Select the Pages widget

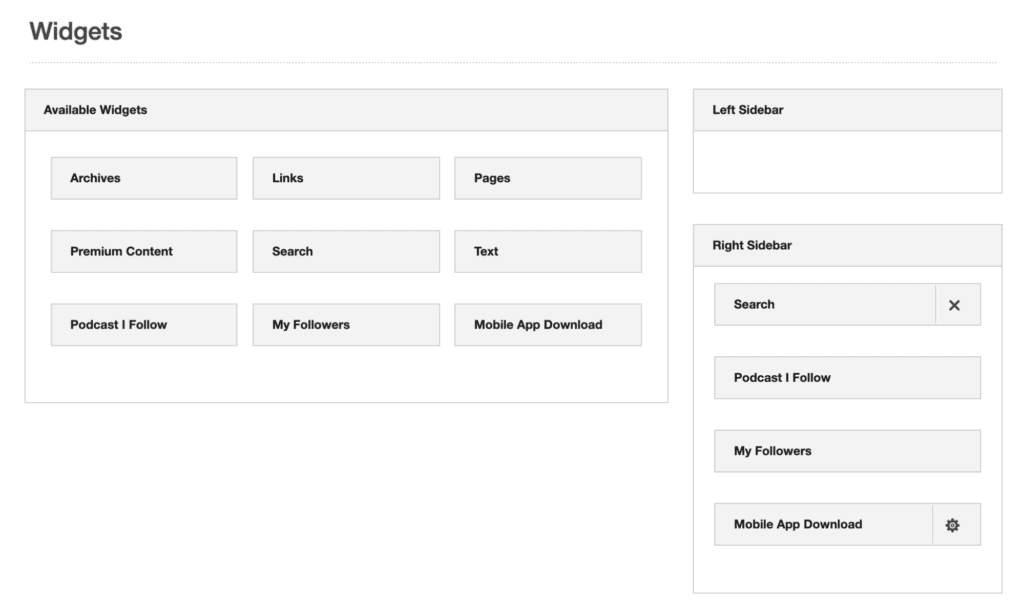(x=547, y=178)
